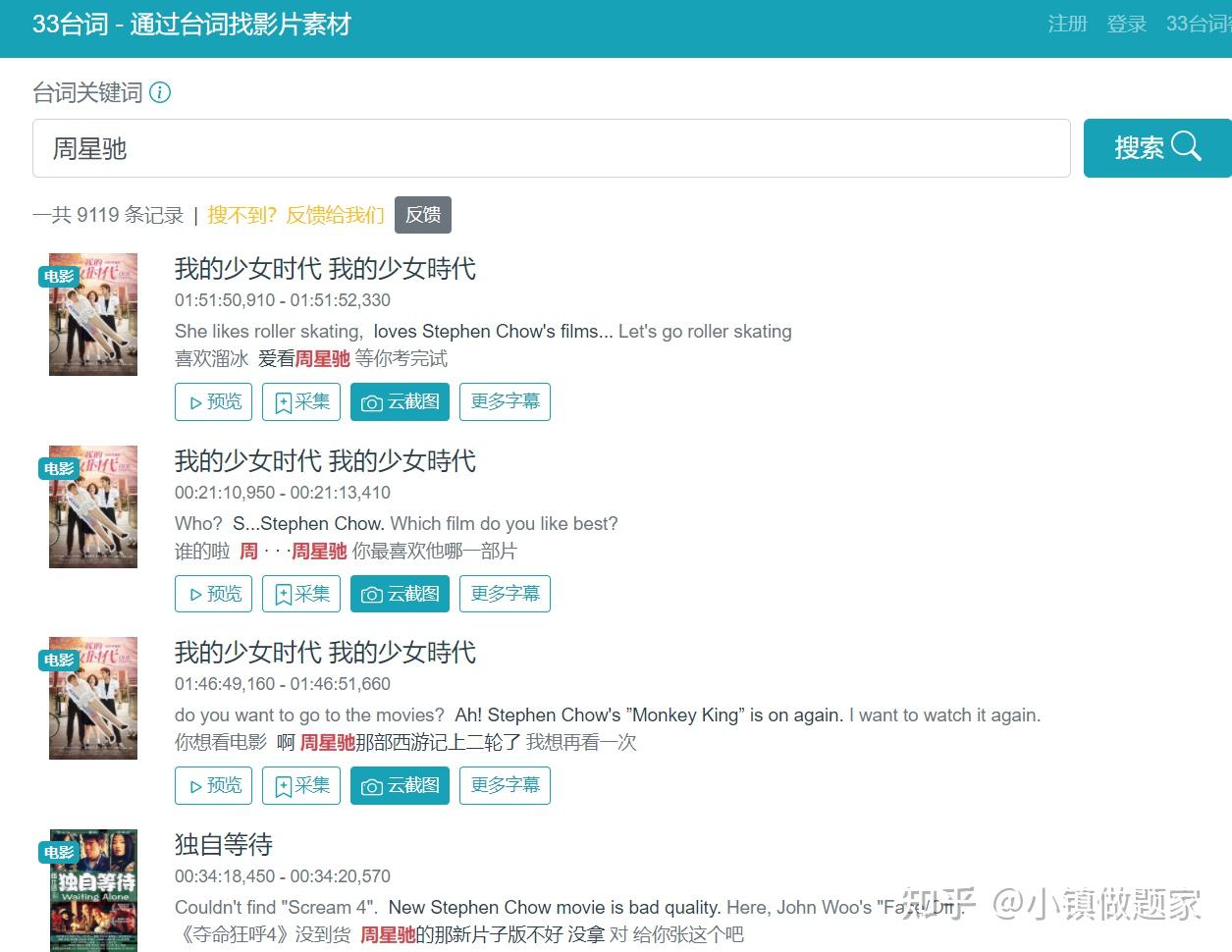Click the preview play icon for the third result

pos(194,785)
